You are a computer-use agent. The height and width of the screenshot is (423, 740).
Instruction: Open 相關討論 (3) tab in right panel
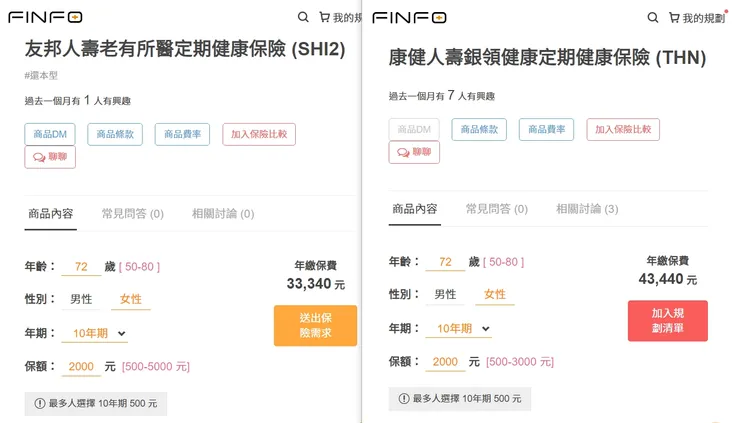(x=587, y=209)
